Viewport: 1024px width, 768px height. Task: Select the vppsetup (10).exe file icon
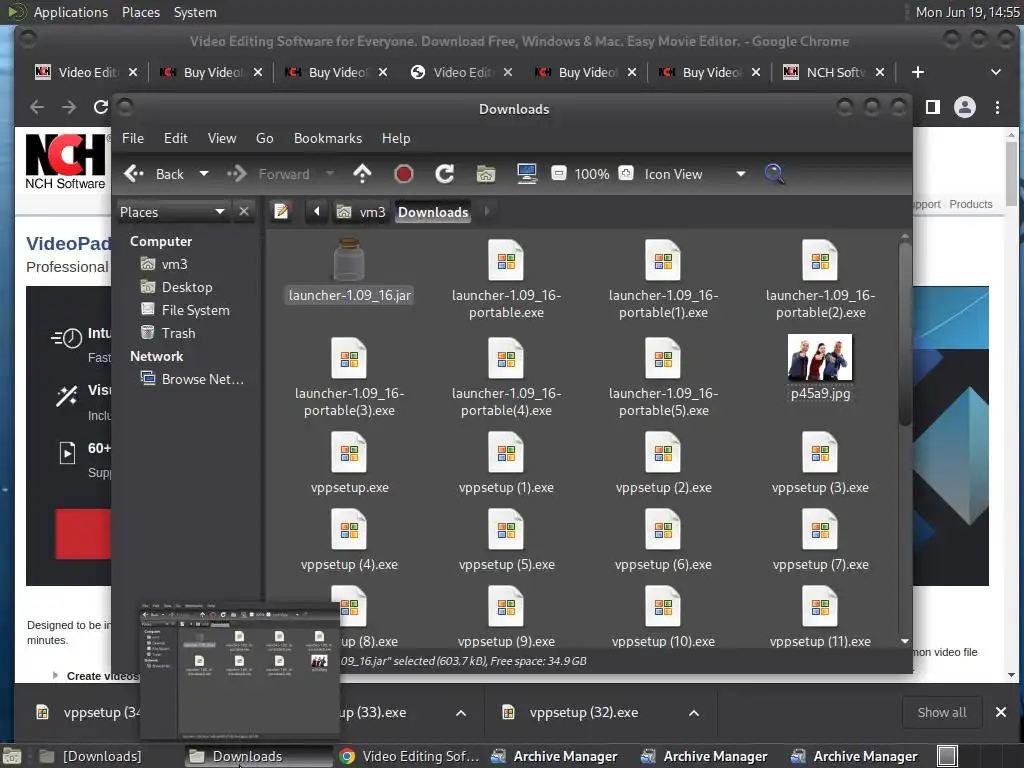pyautogui.click(x=663, y=606)
